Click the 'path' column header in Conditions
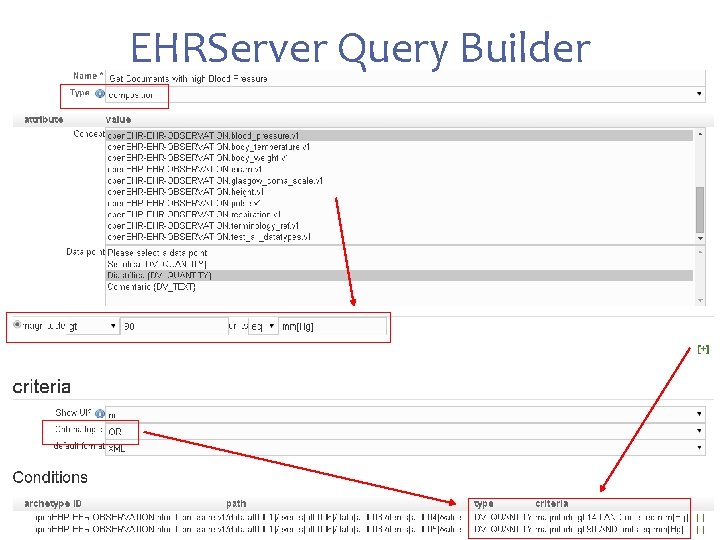This screenshot has width=720, height=540. coord(236,504)
